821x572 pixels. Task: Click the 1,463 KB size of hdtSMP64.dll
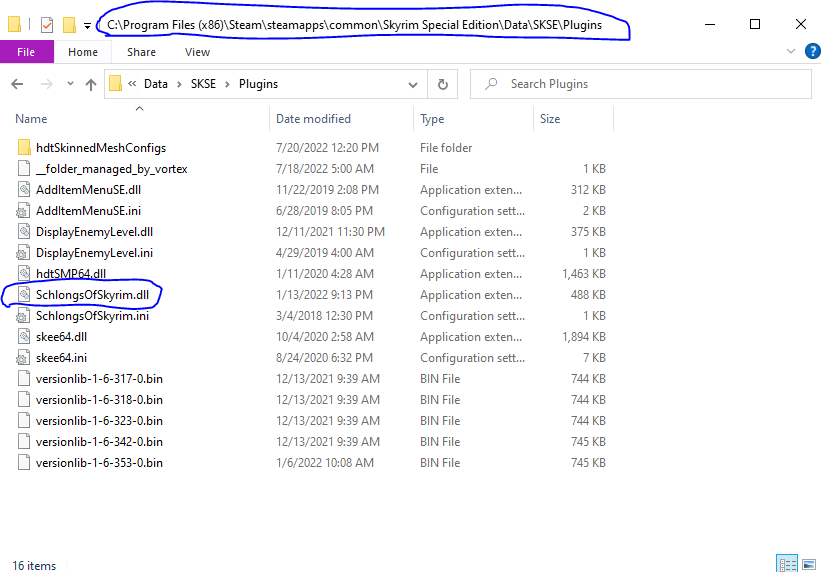coord(584,273)
